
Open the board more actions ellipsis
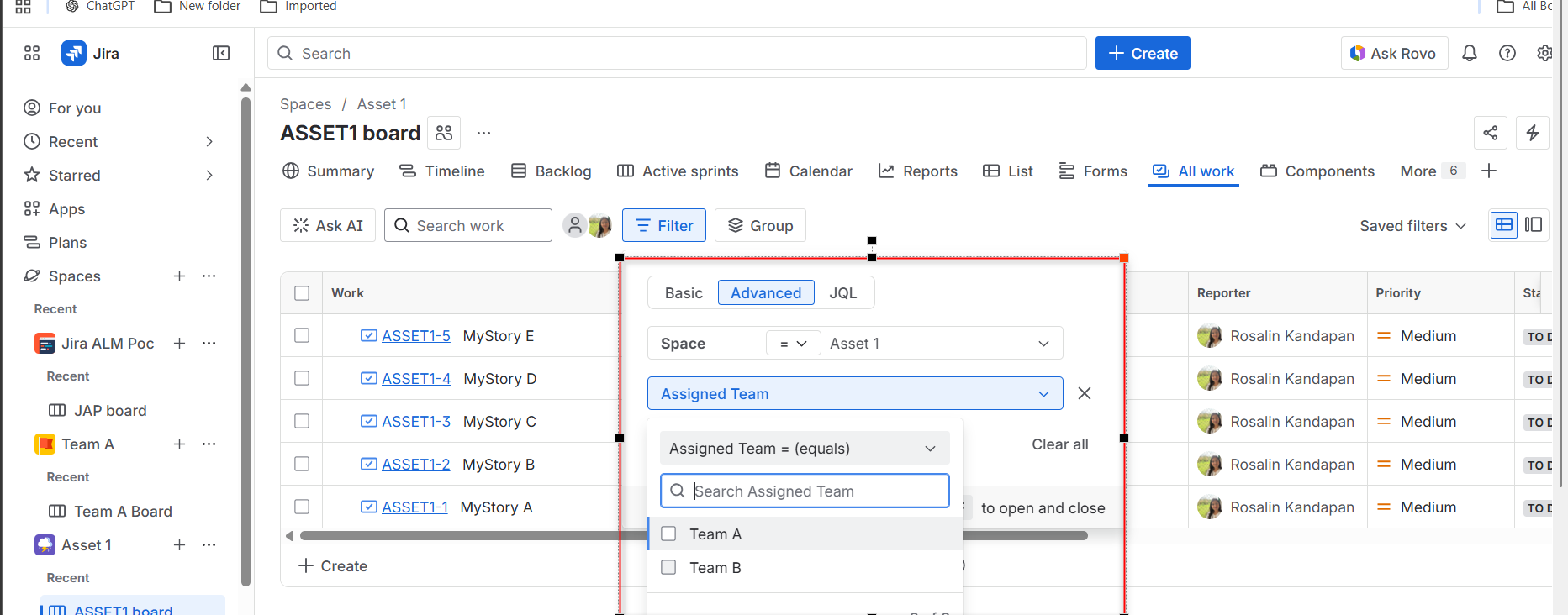tap(483, 133)
